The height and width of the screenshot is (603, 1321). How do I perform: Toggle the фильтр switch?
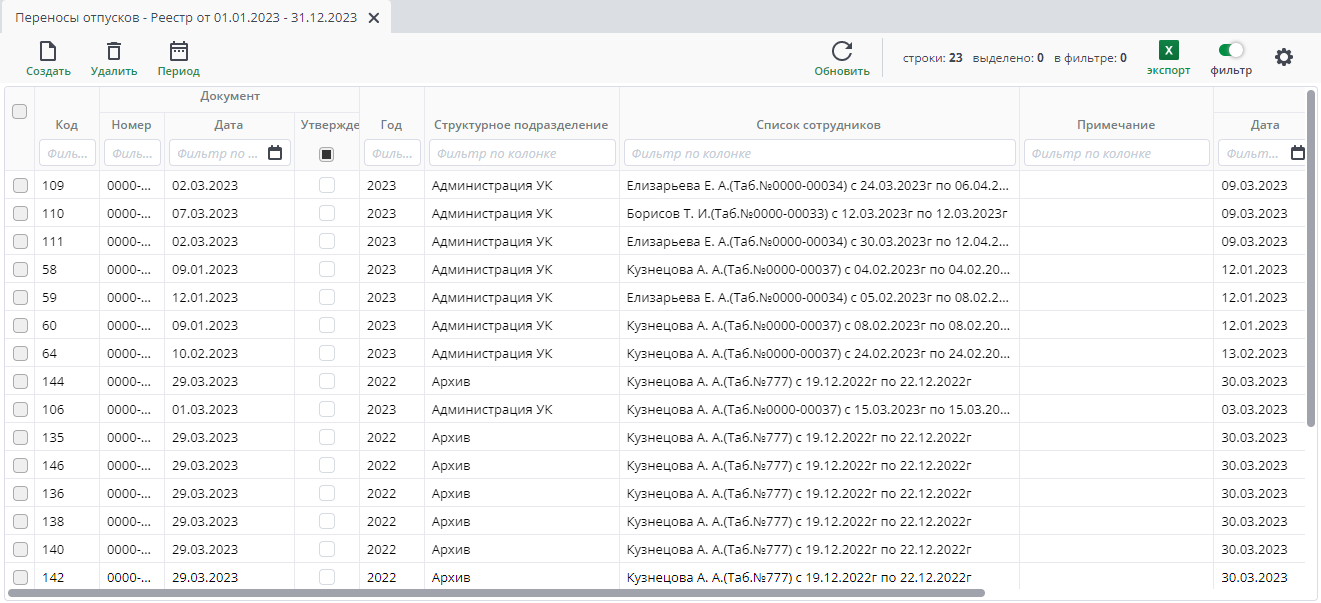(x=1231, y=50)
